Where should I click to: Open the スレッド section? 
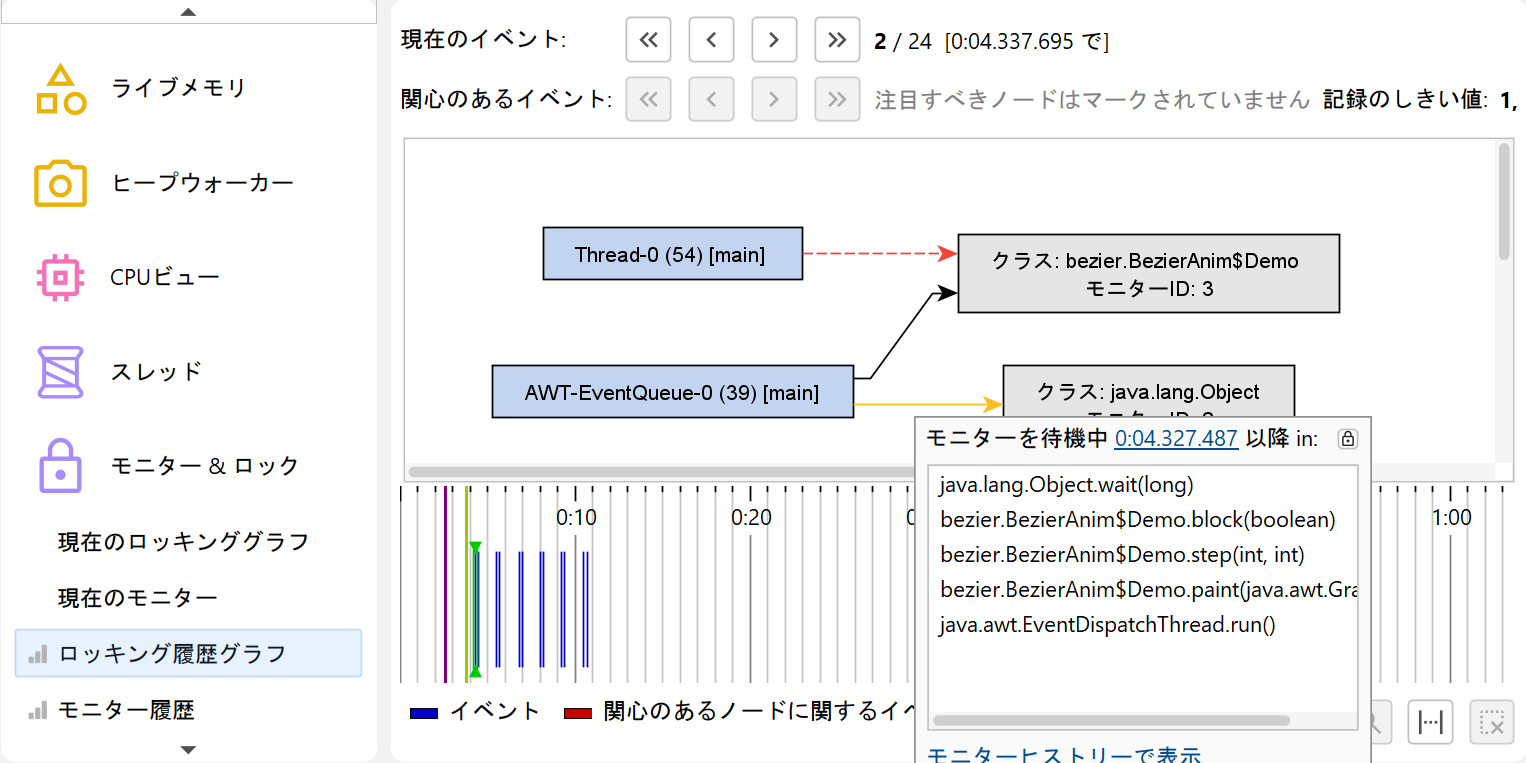pyautogui.click(x=156, y=371)
